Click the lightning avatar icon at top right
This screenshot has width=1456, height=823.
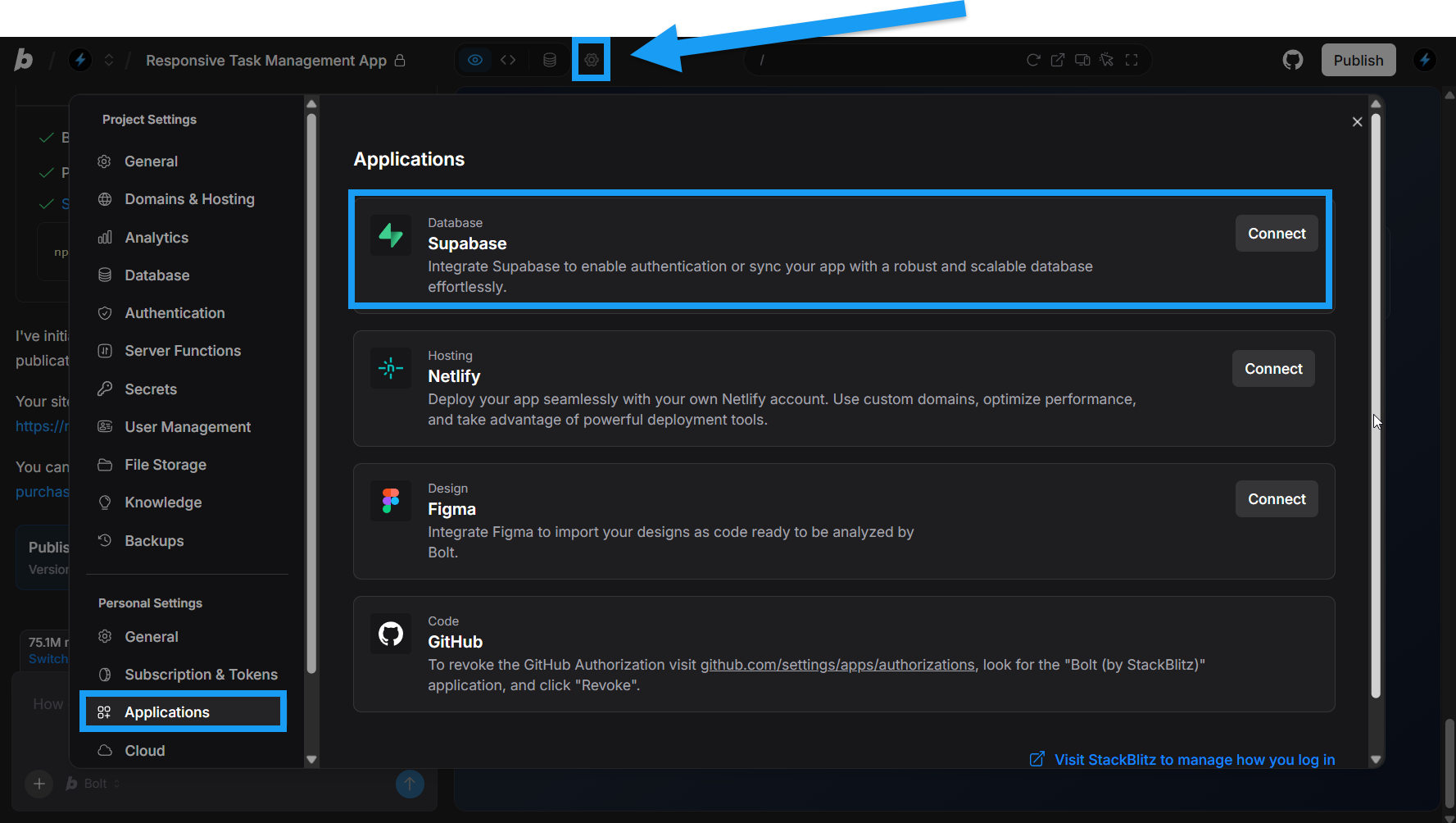[1425, 60]
